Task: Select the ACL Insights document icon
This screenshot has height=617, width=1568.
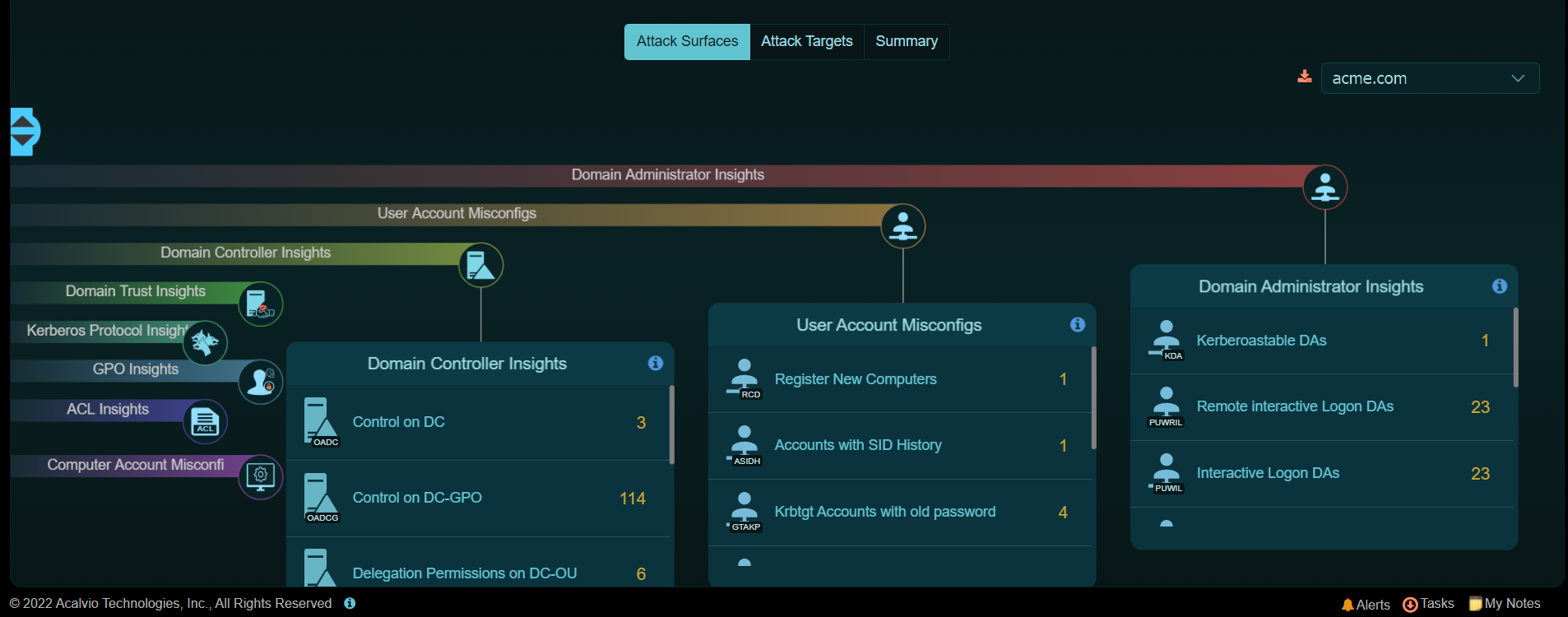Action: point(205,421)
